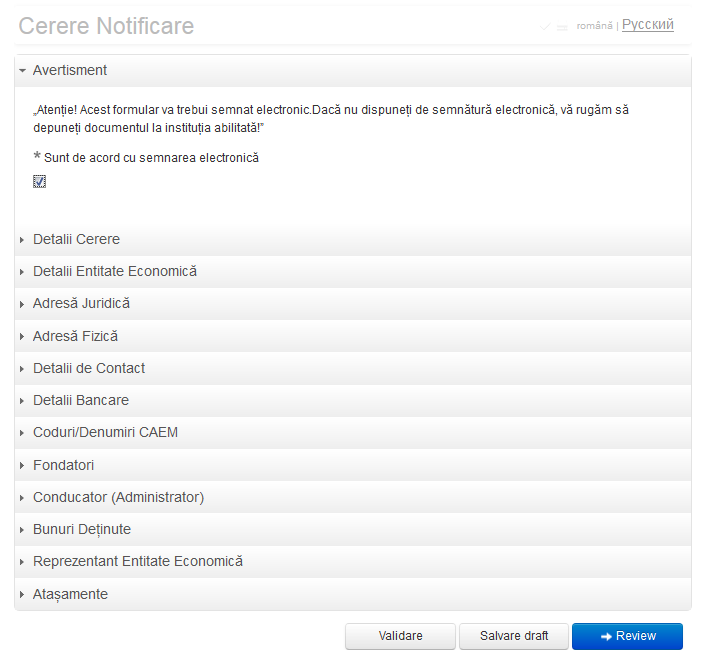Select the română language option
This screenshot has width=711, height=667.
click(x=594, y=26)
